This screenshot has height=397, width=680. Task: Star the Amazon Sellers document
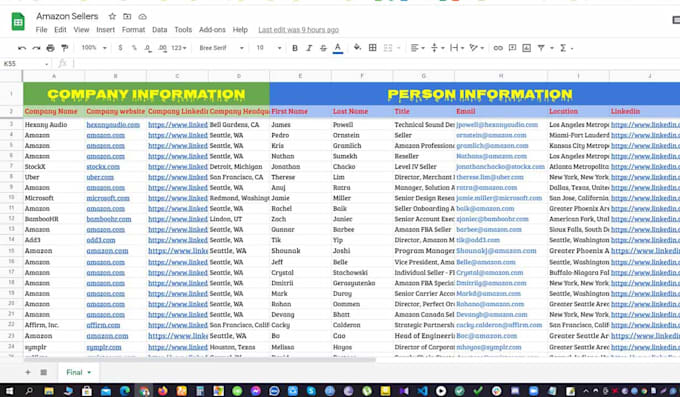tap(112, 16)
